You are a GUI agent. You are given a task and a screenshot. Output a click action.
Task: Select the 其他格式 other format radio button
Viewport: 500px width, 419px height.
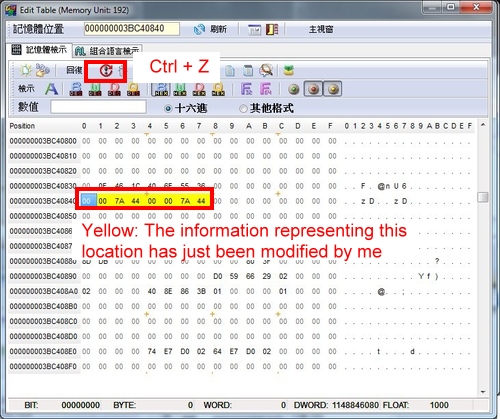[x=244, y=109]
